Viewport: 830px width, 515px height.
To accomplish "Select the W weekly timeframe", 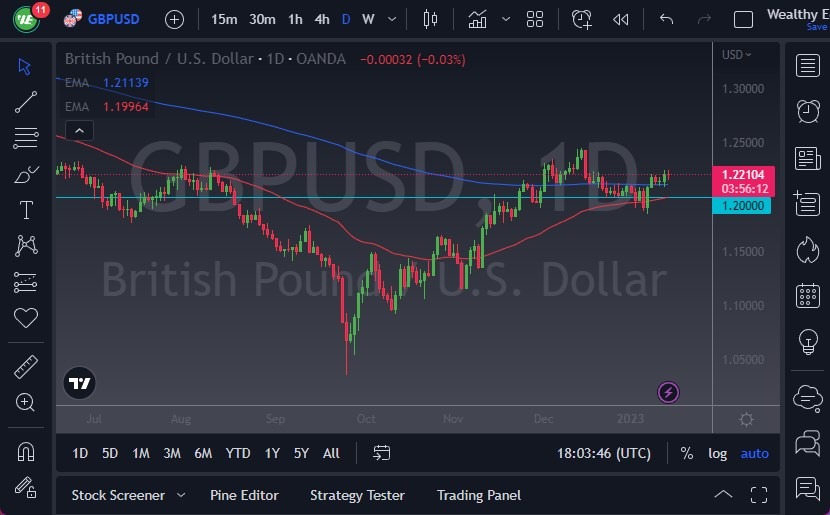I will (x=368, y=20).
